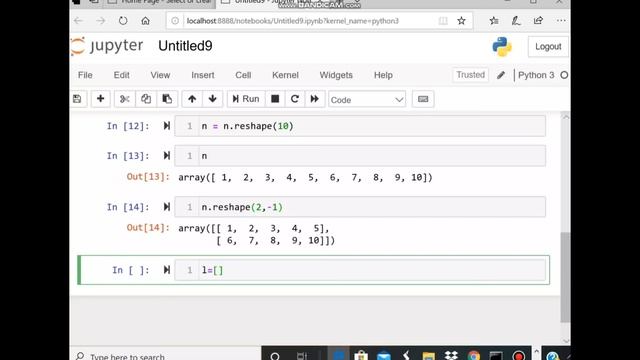The height and width of the screenshot is (360, 640).
Task: Copy selected cells icon
Action: pos(146,99)
